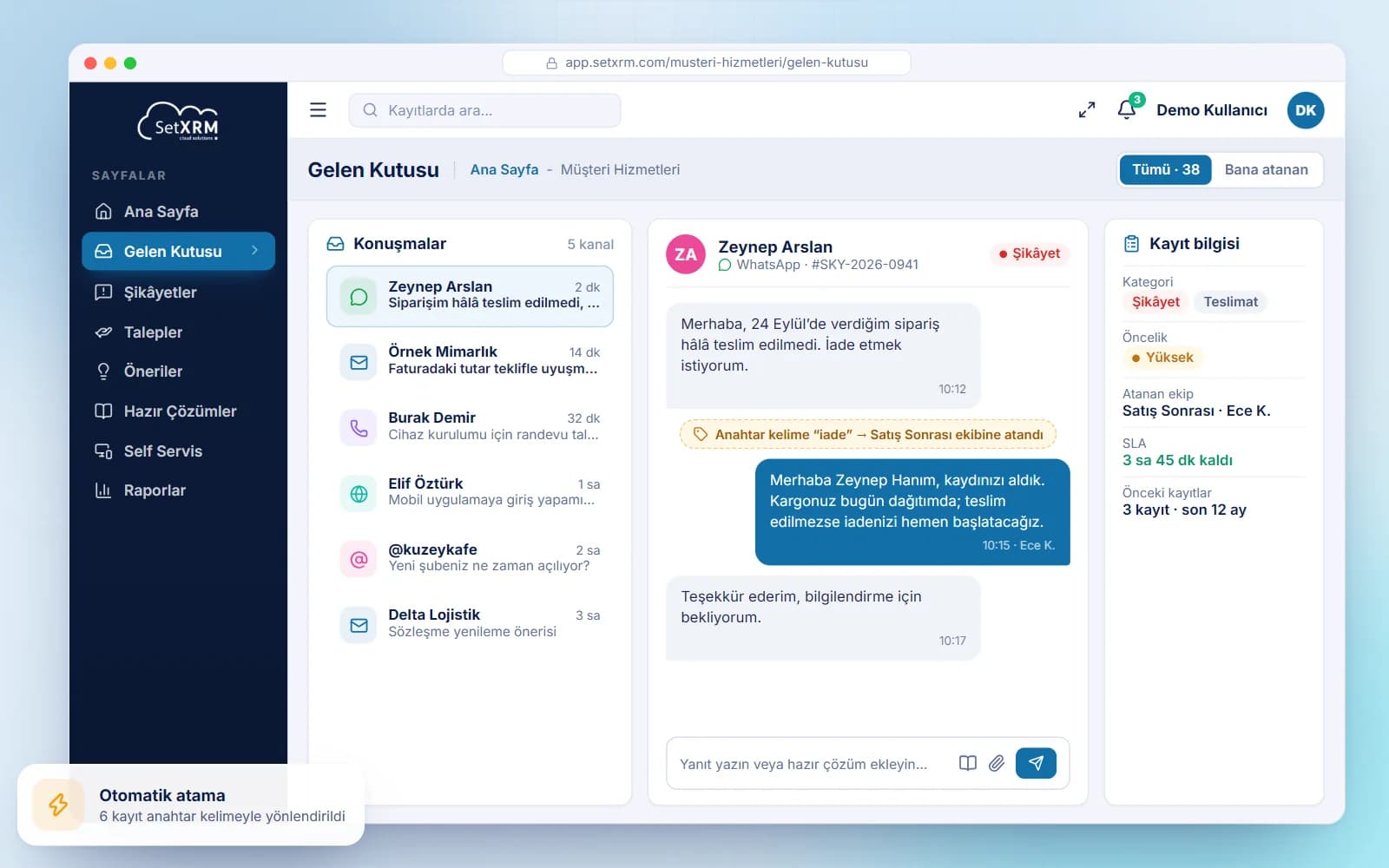Attach a file with paperclip icon

pos(997,763)
